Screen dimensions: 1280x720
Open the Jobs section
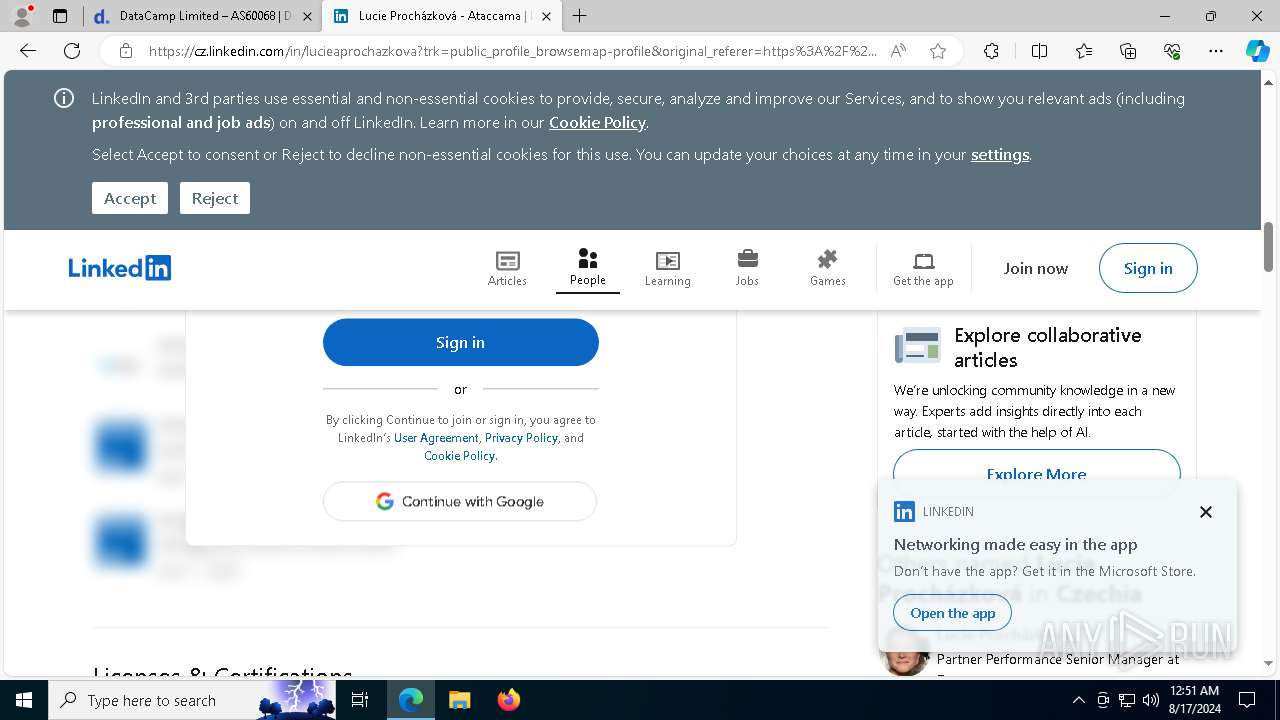(747, 268)
